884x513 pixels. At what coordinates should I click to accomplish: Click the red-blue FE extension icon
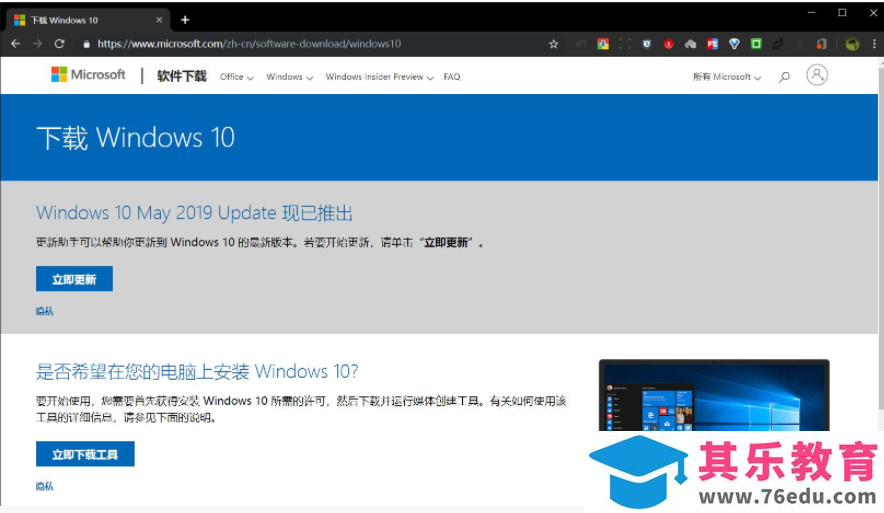click(x=713, y=44)
